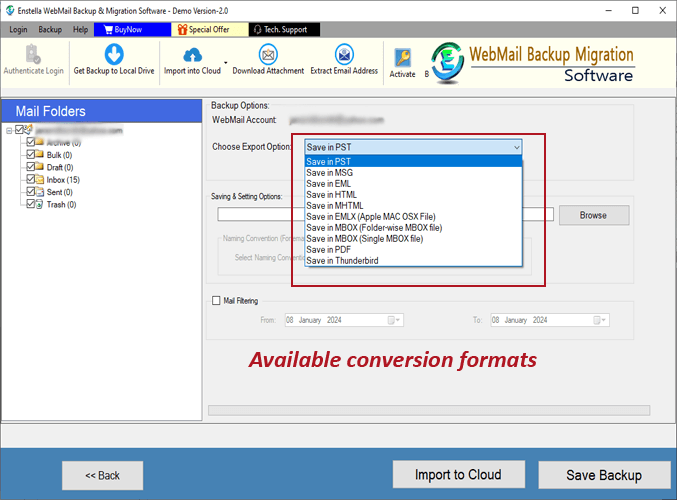Select Save in Thunderbird option
677x500 pixels.
[413, 261]
